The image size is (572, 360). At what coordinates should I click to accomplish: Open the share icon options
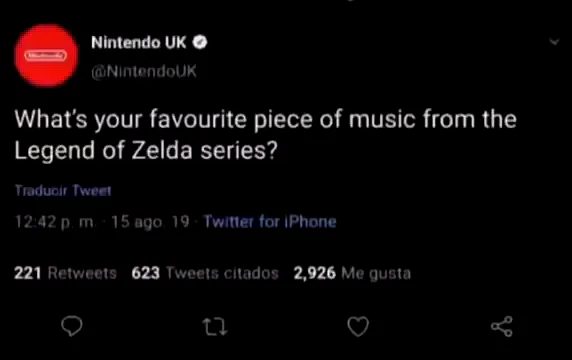tap(502, 326)
